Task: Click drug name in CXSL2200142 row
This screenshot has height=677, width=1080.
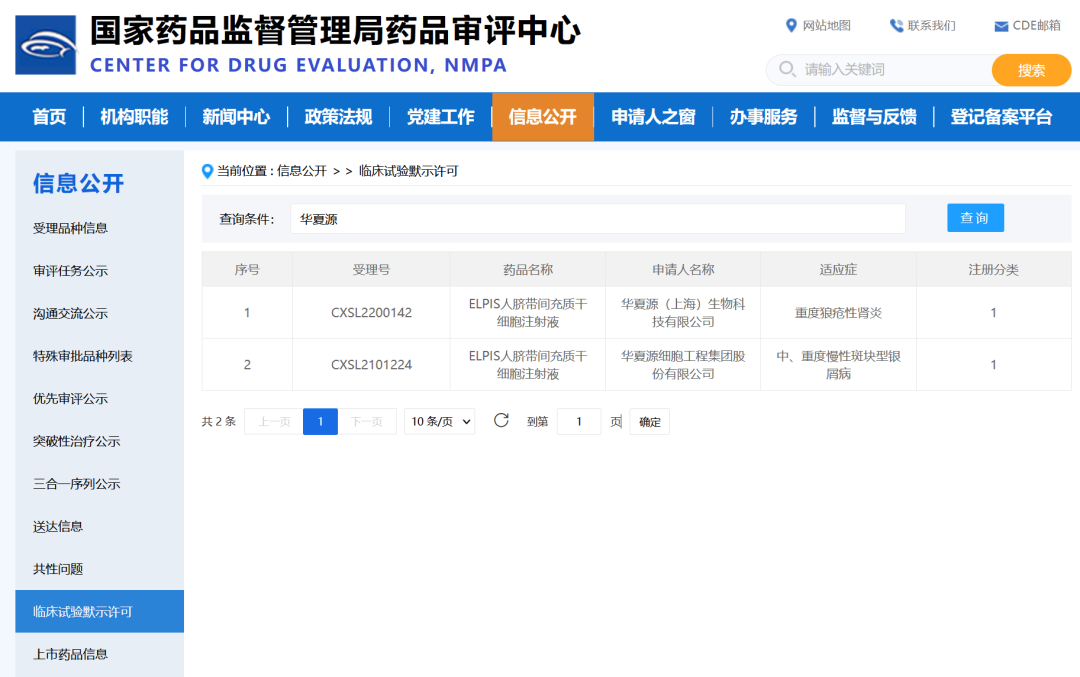Action: tap(528, 313)
